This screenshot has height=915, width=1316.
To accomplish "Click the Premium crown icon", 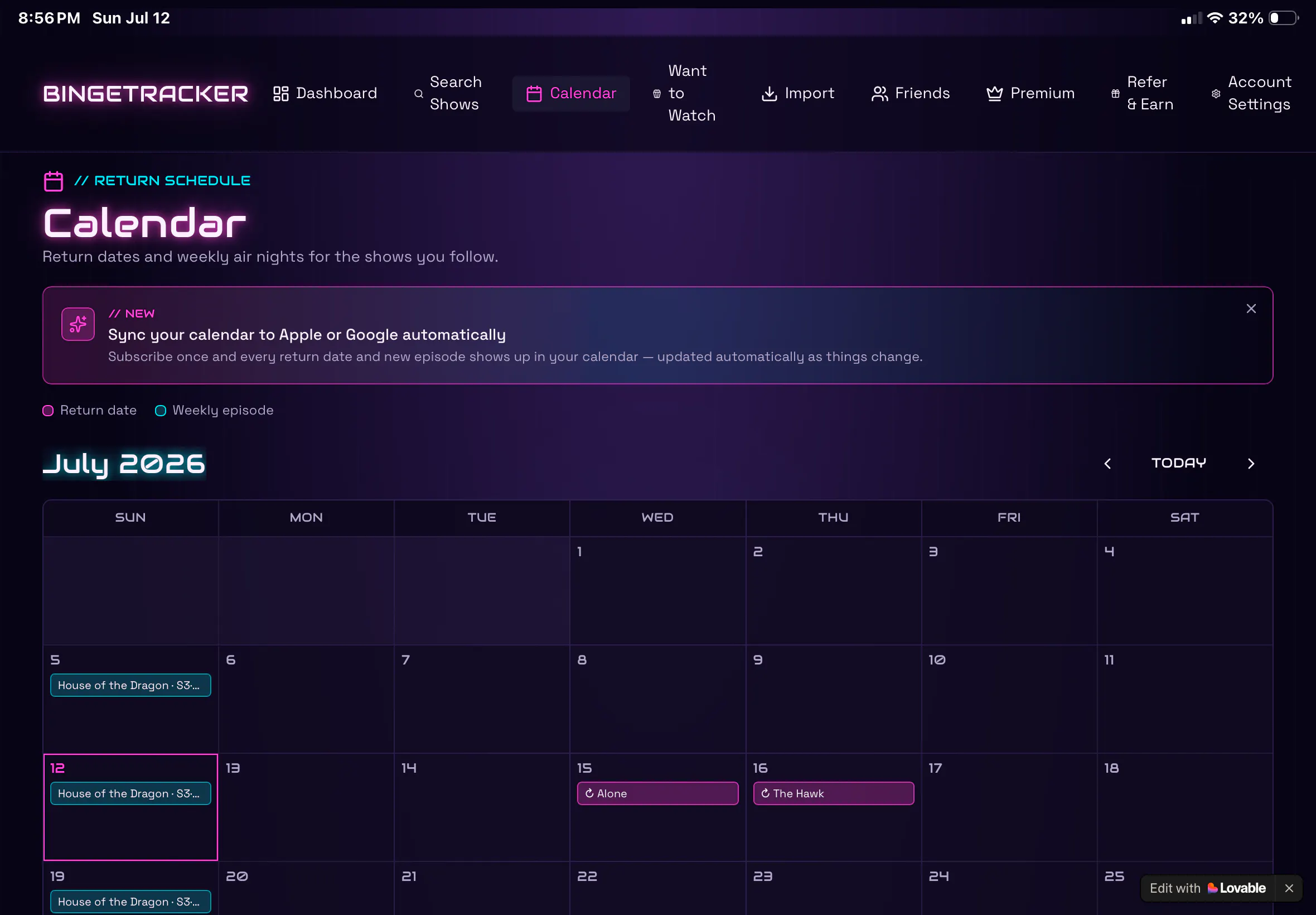I will click(995, 93).
